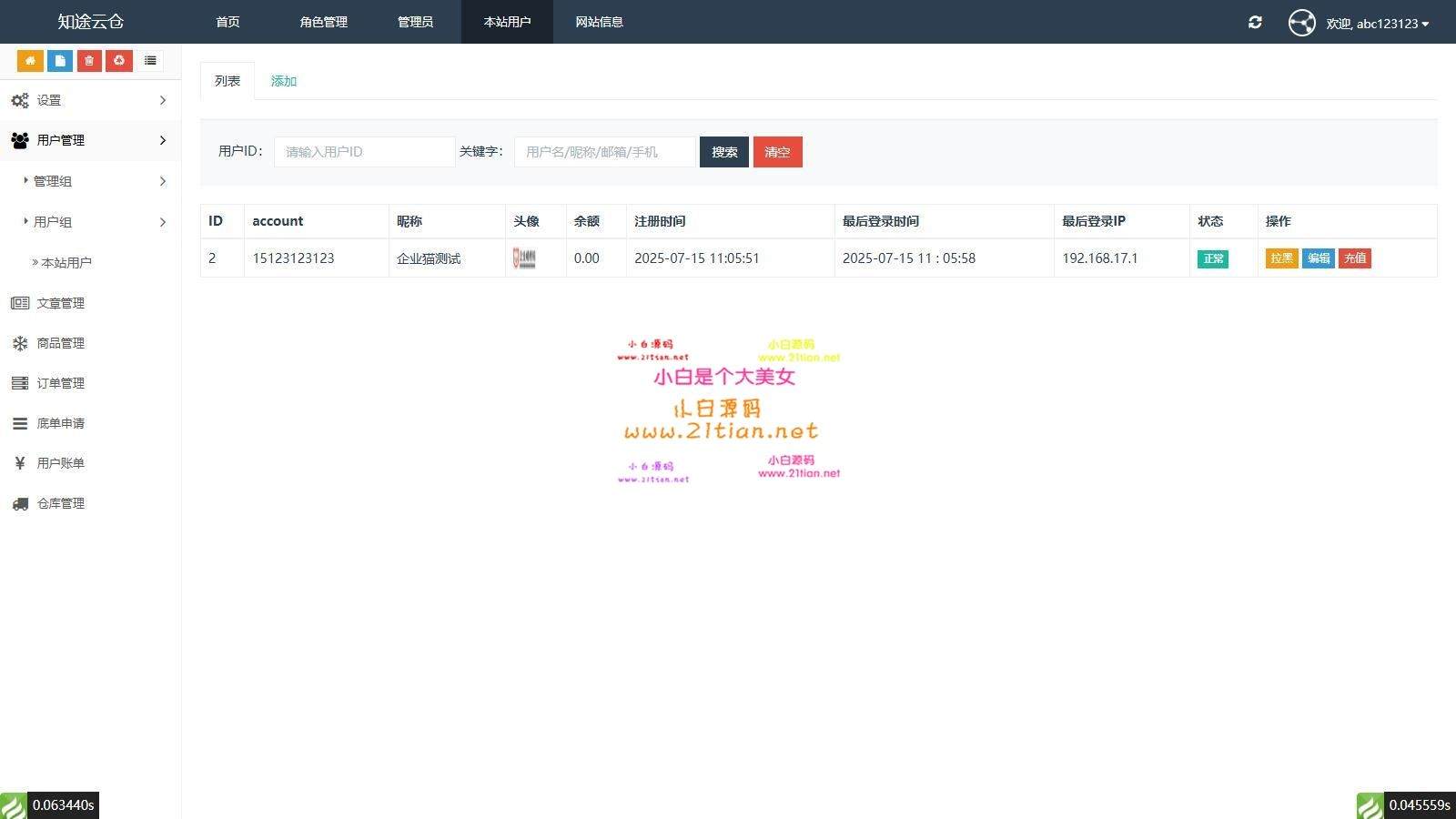Toggle the 正常 status badge for user 2
The height and width of the screenshot is (819, 1456).
[x=1212, y=258]
